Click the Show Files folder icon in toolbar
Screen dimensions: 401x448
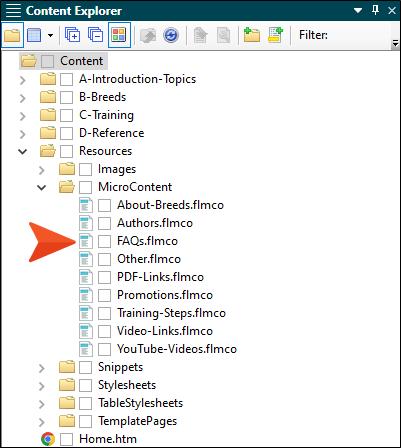(12, 35)
